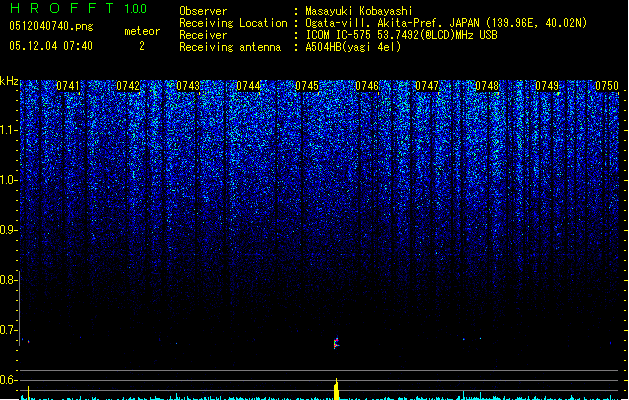Click the 0743 time marker

click(x=188, y=86)
